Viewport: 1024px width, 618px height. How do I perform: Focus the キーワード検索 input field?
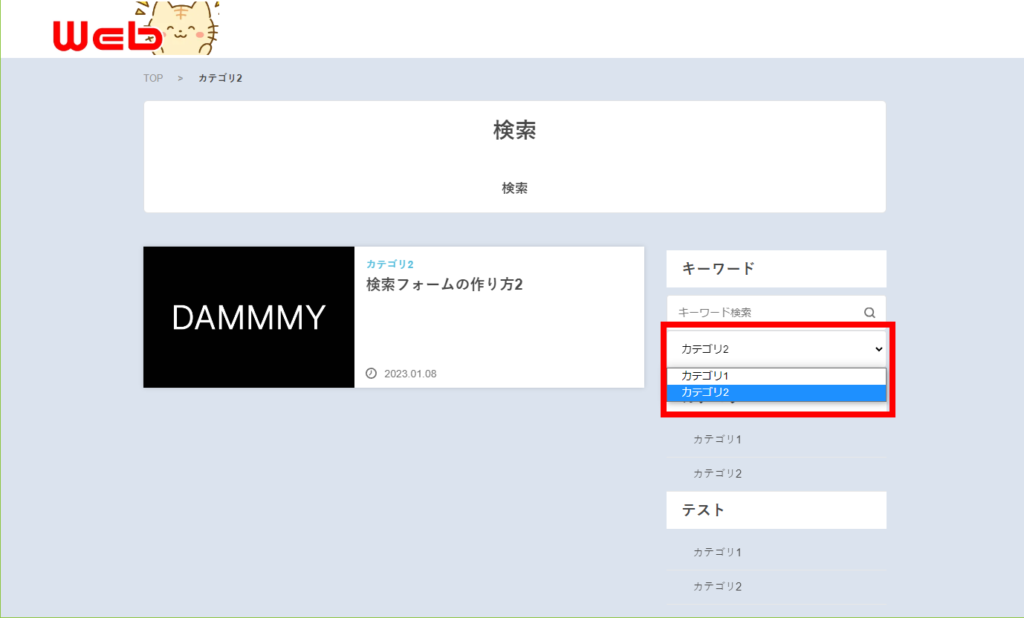tap(765, 312)
